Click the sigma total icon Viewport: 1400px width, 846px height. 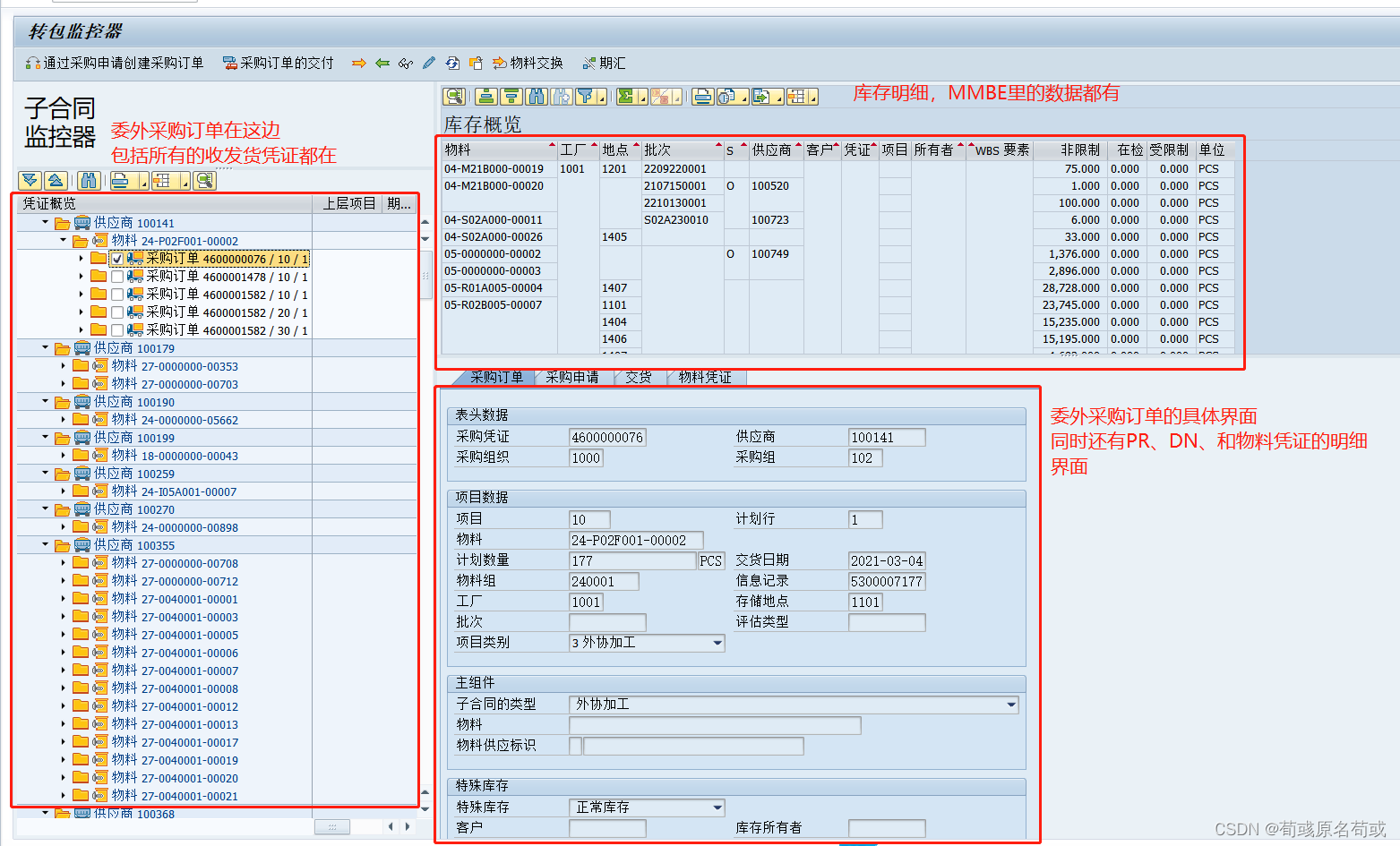(626, 96)
